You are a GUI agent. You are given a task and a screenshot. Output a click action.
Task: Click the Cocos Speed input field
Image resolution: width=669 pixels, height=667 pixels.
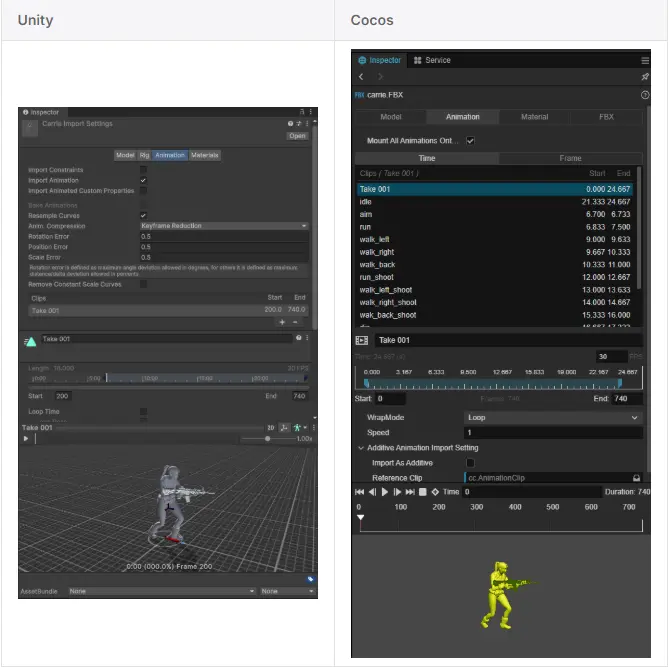553,433
